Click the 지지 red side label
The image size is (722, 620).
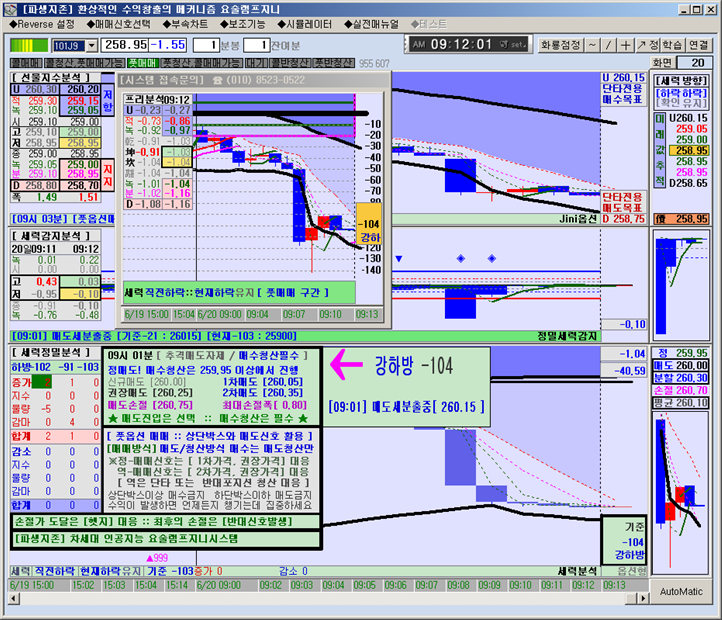[x=108, y=175]
